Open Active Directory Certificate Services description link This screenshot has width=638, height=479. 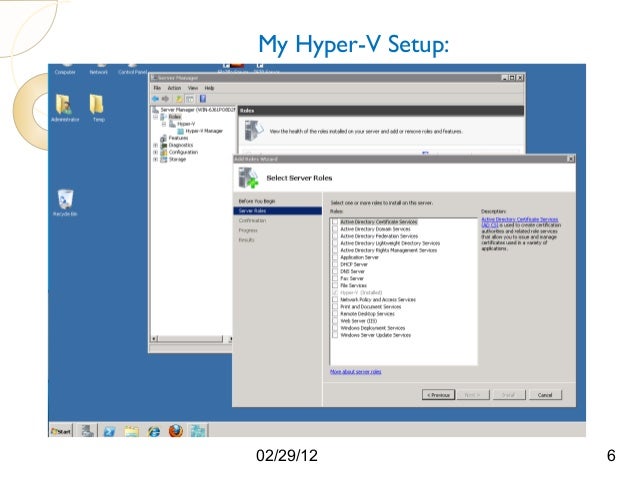point(520,222)
